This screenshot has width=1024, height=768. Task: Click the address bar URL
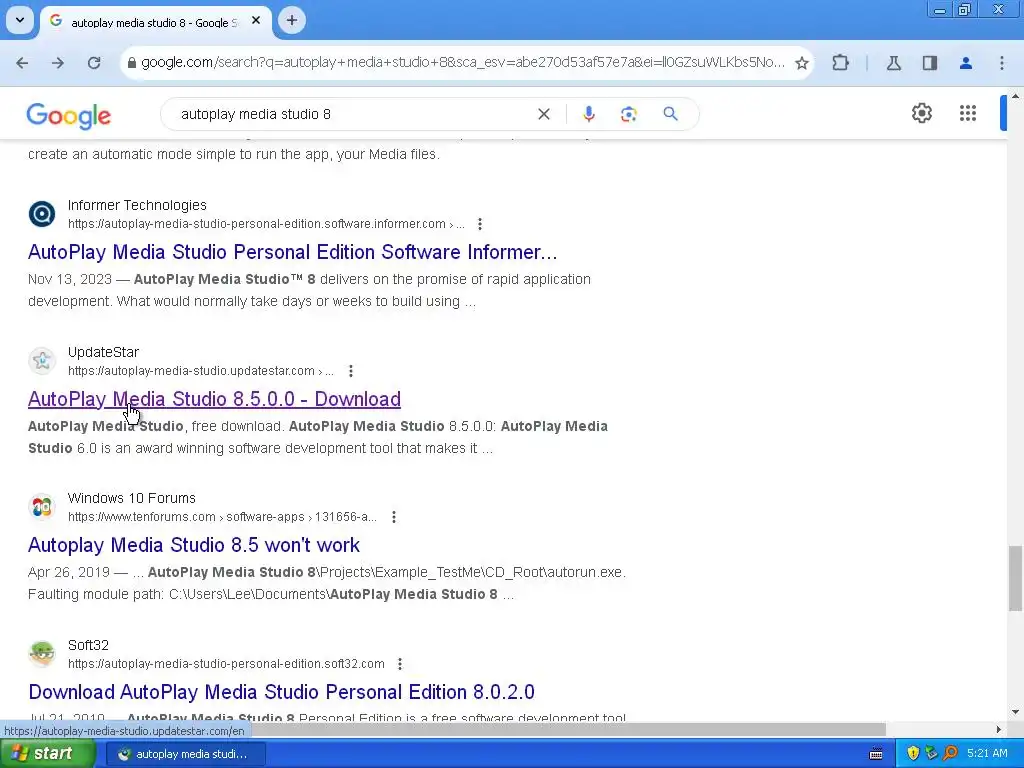pos(463,63)
